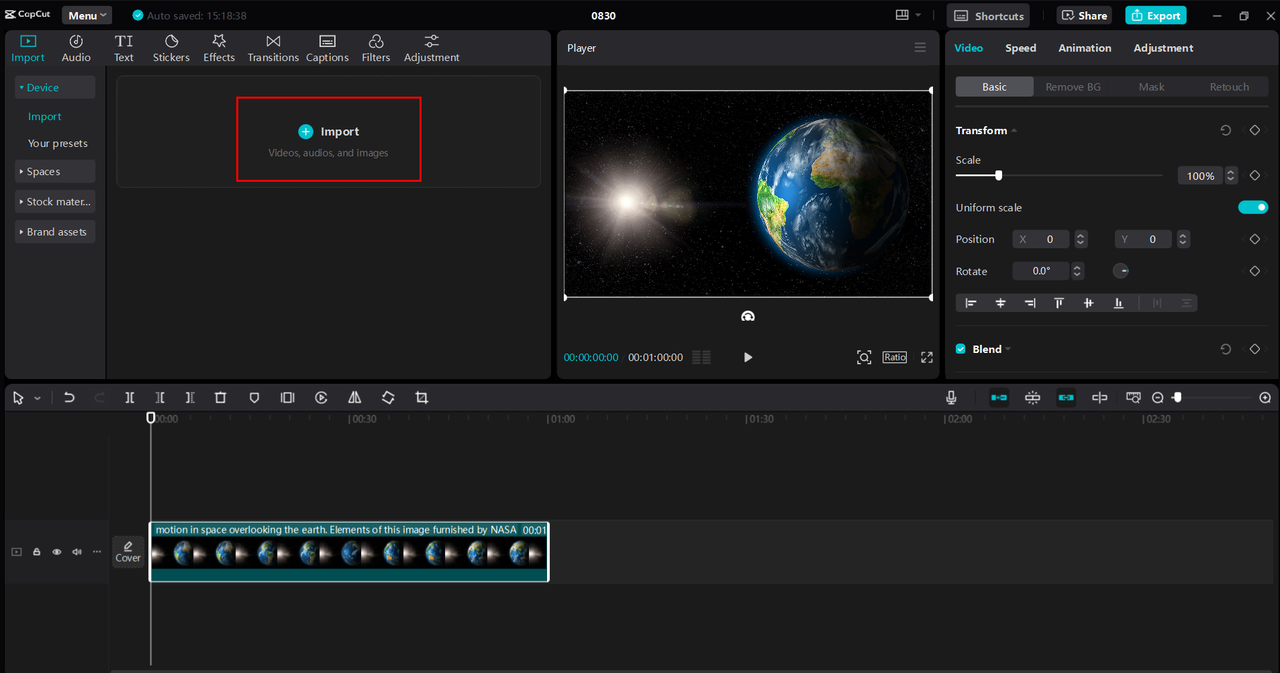Switch to the Animation tab
This screenshot has width=1280, height=673.
click(1085, 48)
